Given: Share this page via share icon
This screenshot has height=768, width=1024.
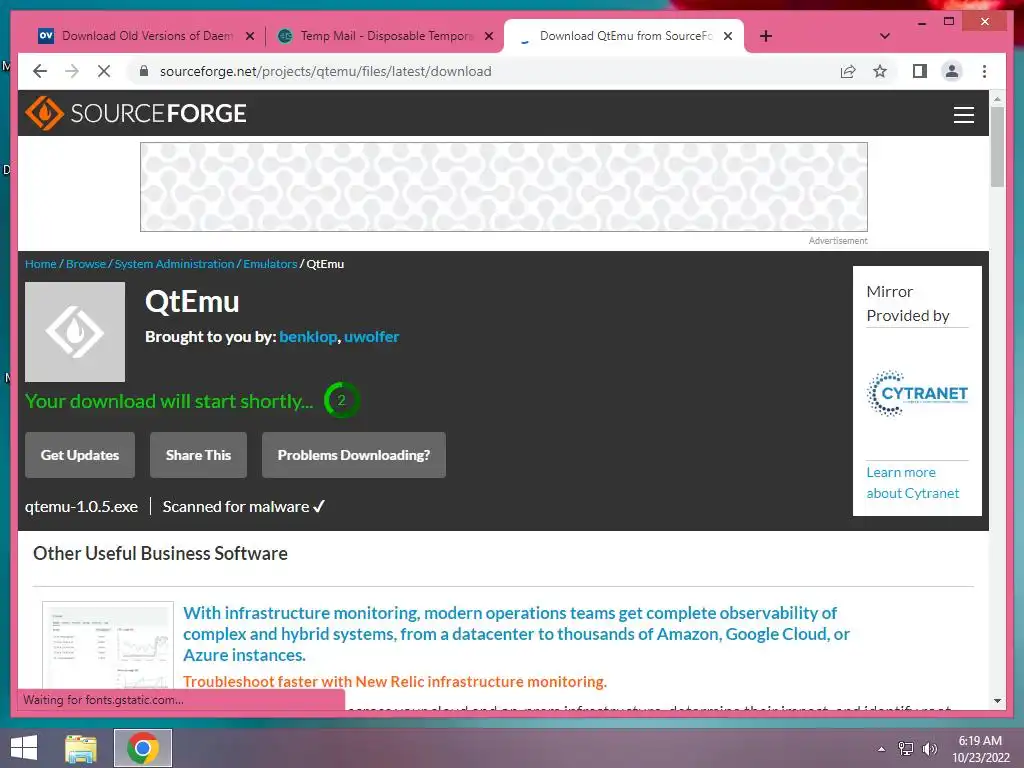Looking at the screenshot, I should pyautogui.click(x=848, y=71).
